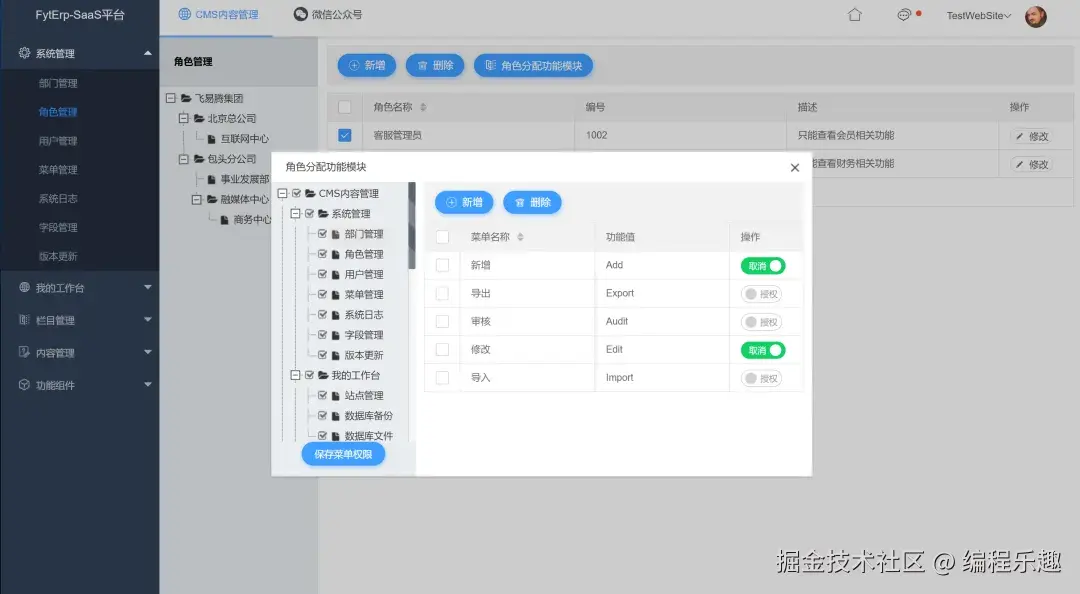Select the 系统管理 gear icon in the sidebar
Image resolution: width=1080 pixels, height=594 pixels.
(x=22, y=52)
